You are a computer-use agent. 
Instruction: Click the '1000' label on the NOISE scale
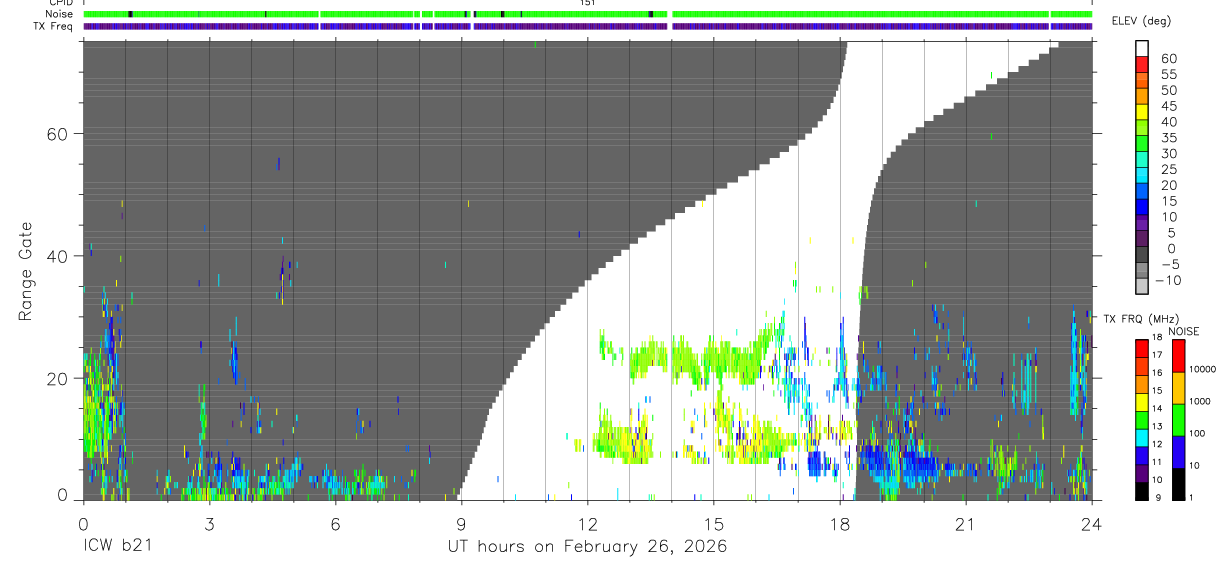(1201, 402)
